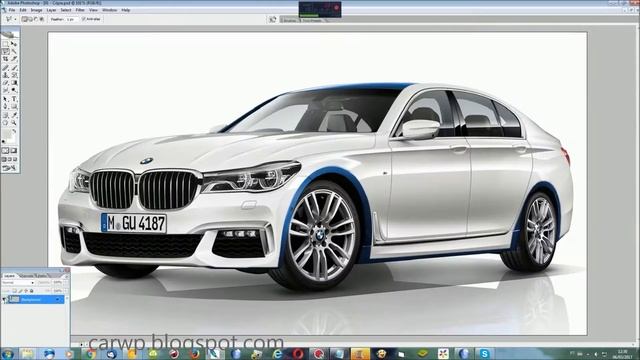640x360 pixels.
Task: Select the Move tool
Action: [x=14, y=44]
